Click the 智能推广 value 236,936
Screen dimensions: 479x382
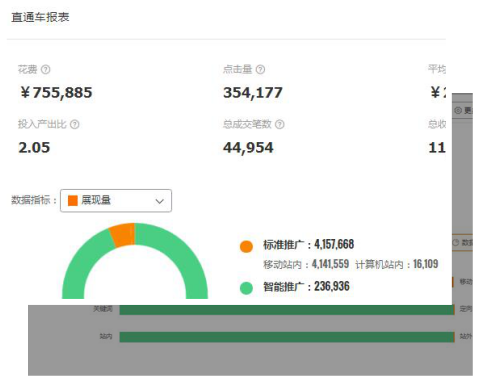coord(332,286)
